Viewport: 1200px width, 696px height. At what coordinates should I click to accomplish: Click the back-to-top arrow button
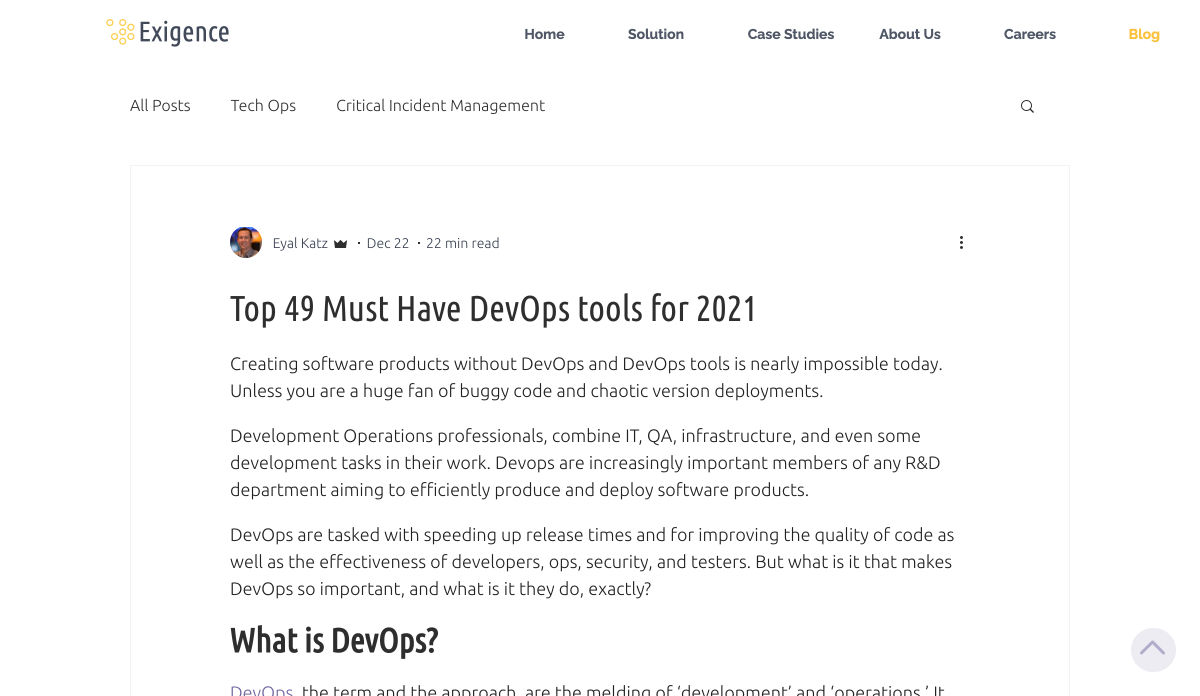click(1153, 649)
